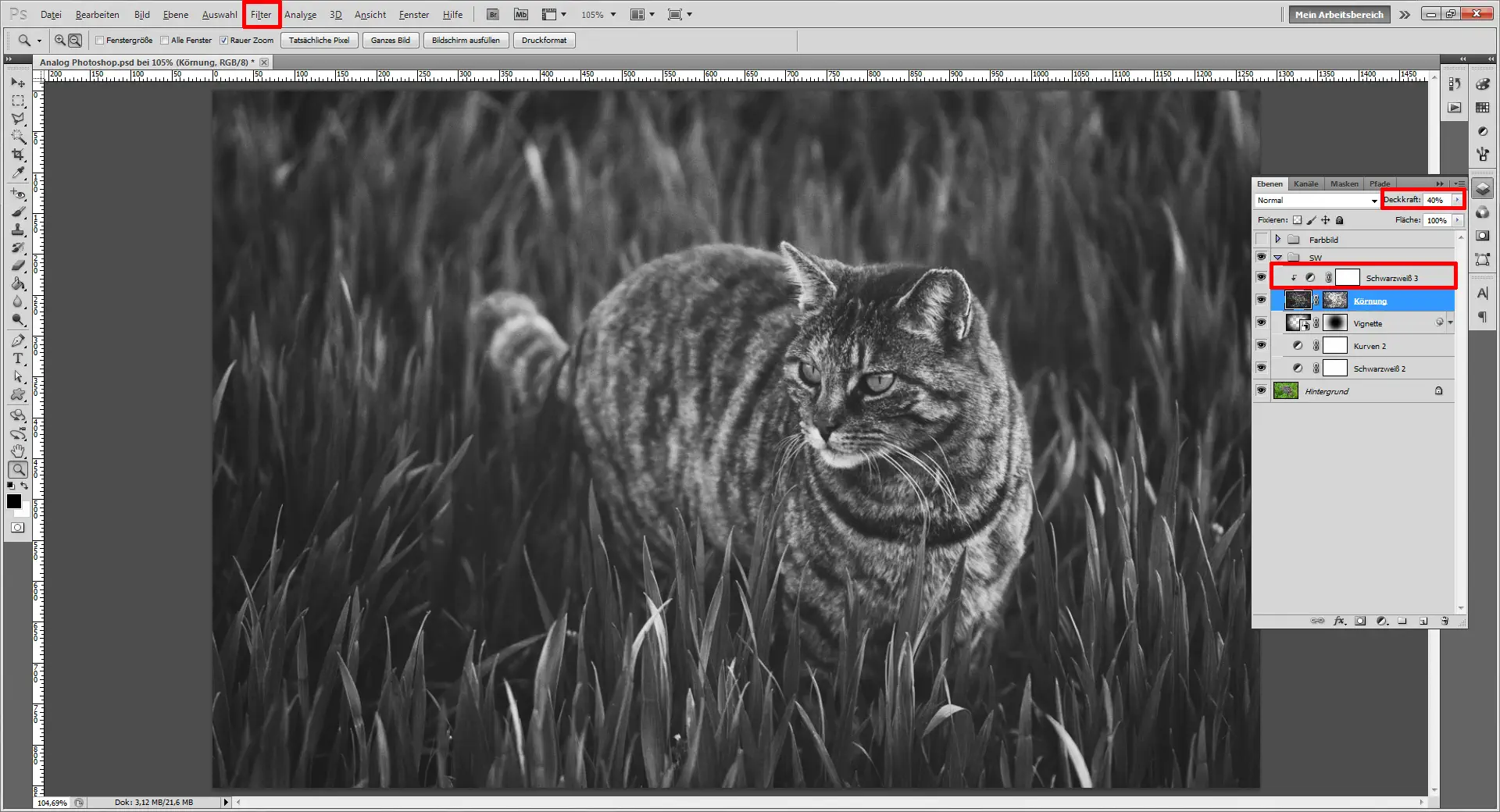This screenshot has width=1500, height=812.
Task: Select the Lasso tool
Action: pos(17,118)
